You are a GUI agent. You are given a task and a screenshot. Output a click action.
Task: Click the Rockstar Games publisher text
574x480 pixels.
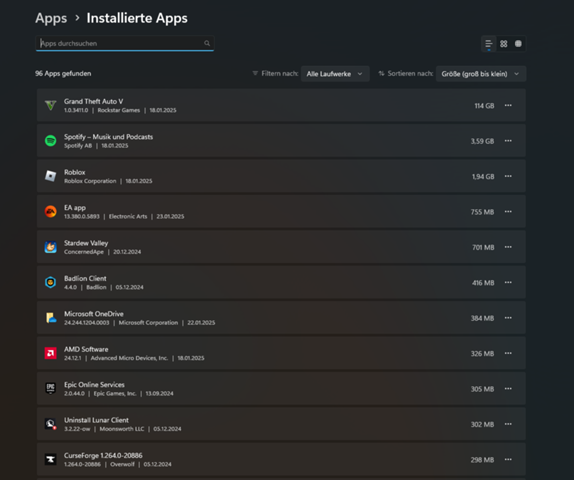click(x=119, y=110)
